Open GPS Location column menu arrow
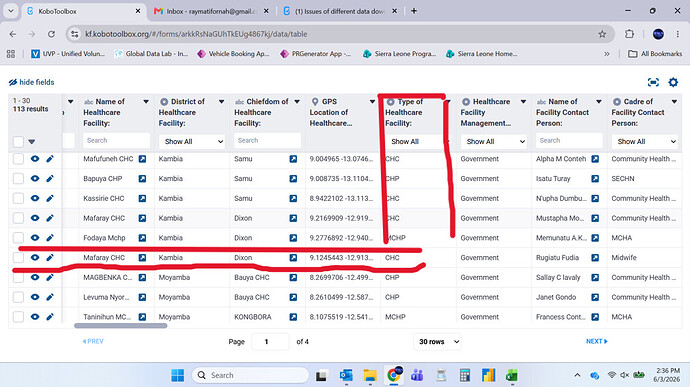The height and width of the screenshot is (387, 690). (372, 102)
